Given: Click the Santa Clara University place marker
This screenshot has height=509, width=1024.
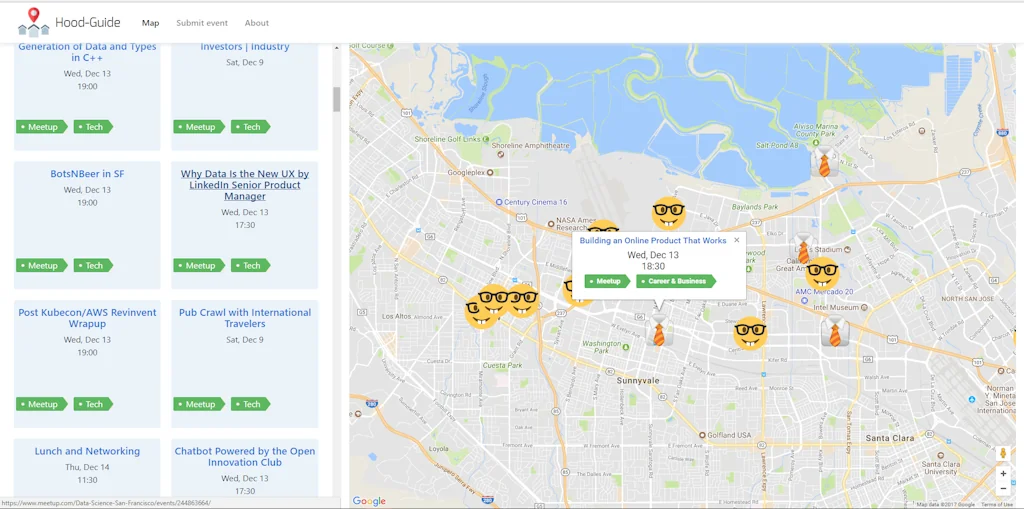Looking at the screenshot, I should click(940, 455).
